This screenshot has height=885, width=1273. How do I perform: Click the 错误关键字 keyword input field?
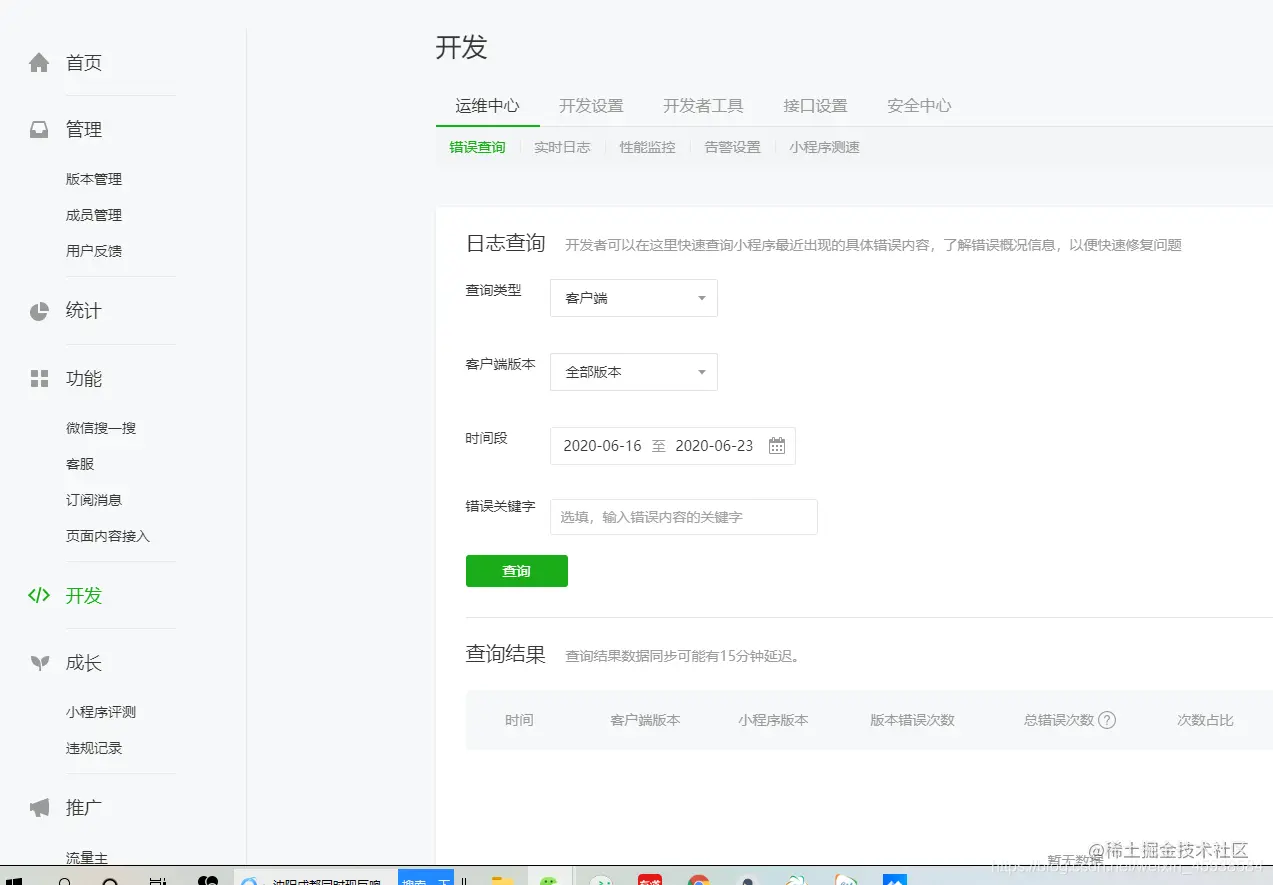[x=683, y=516]
